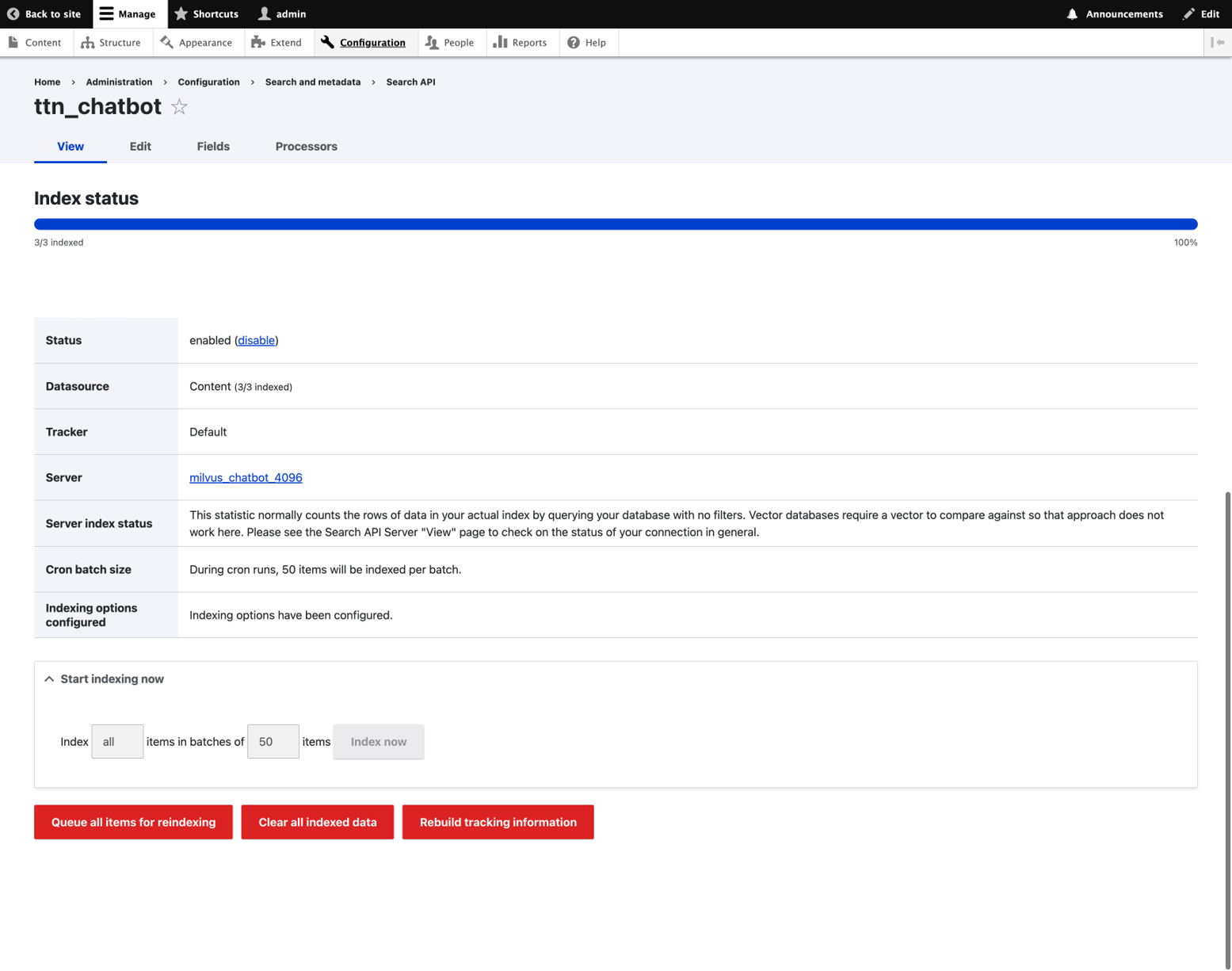
Task: Open the Help question-mark icon
Action: click(572, 42)
